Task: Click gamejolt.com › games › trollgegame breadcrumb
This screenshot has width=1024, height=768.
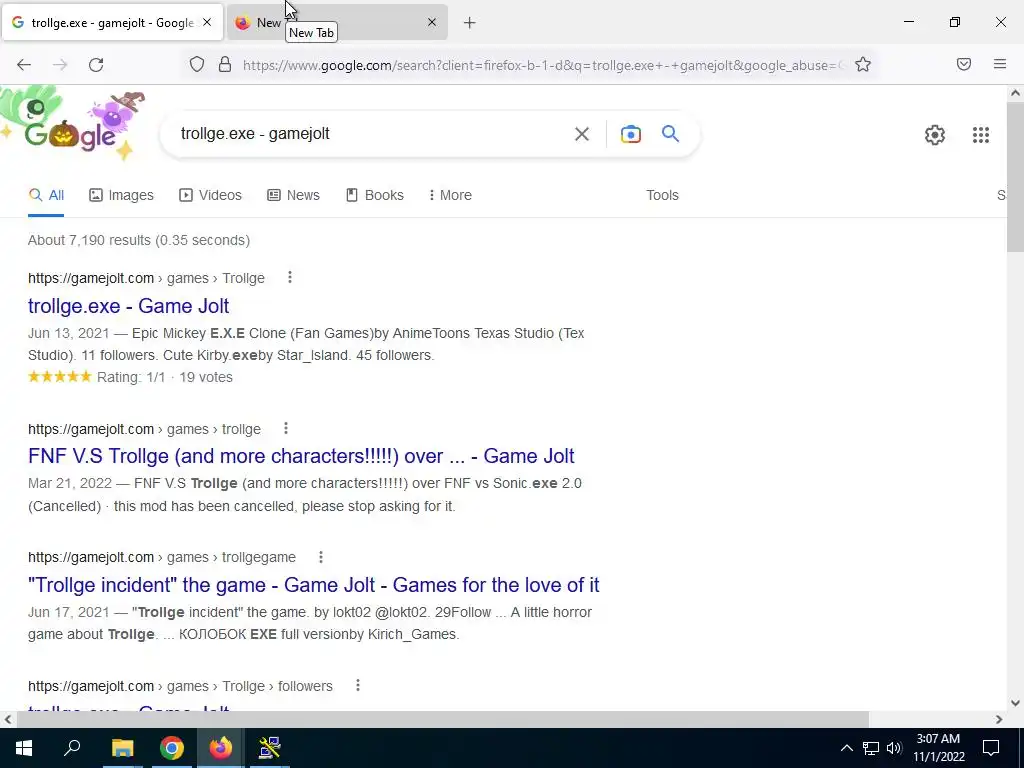Action: (162, 557)
